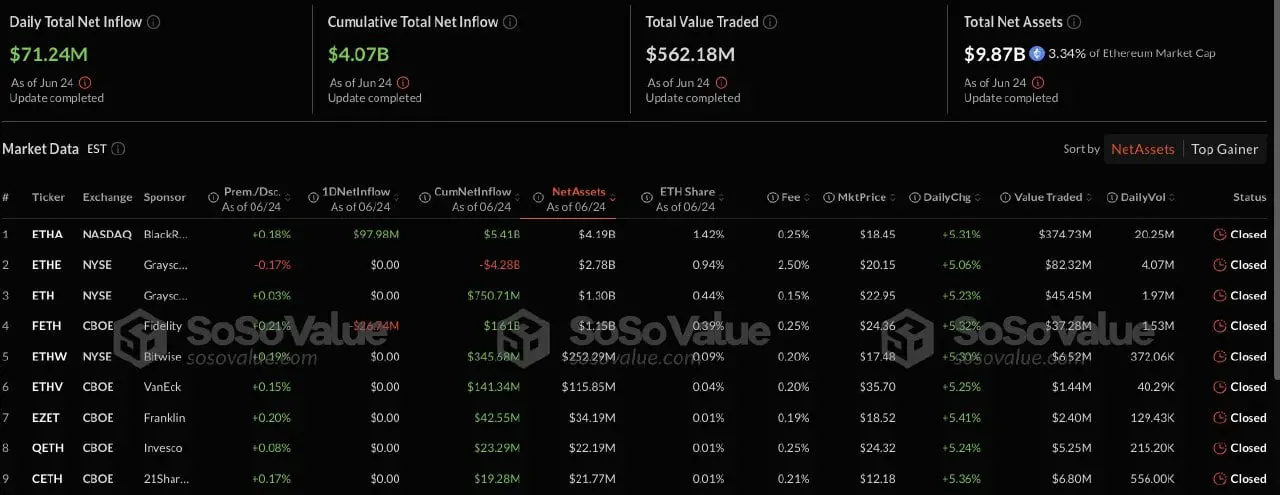Open the FETH ticker link
Viewport: 1280px width, 495px height.
[x=47, y=326]
